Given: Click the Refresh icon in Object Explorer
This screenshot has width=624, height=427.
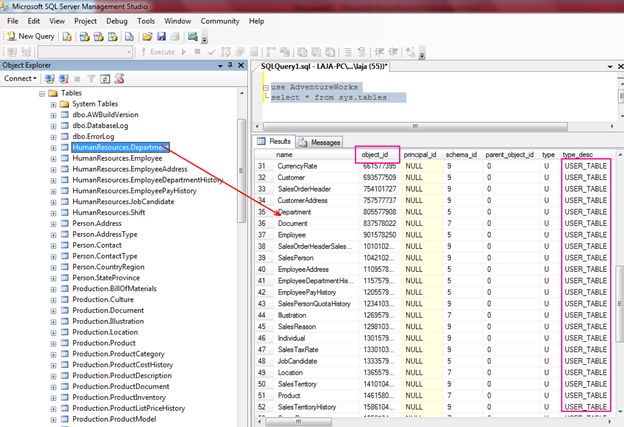Looking at the screenshot, I should click(104, 78).
